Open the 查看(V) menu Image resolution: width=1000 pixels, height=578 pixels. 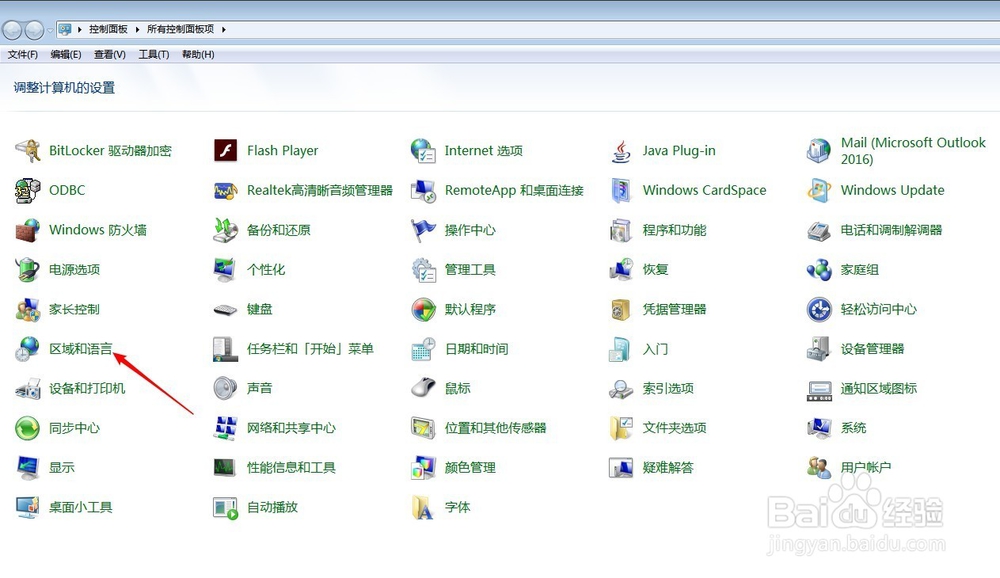110,54
